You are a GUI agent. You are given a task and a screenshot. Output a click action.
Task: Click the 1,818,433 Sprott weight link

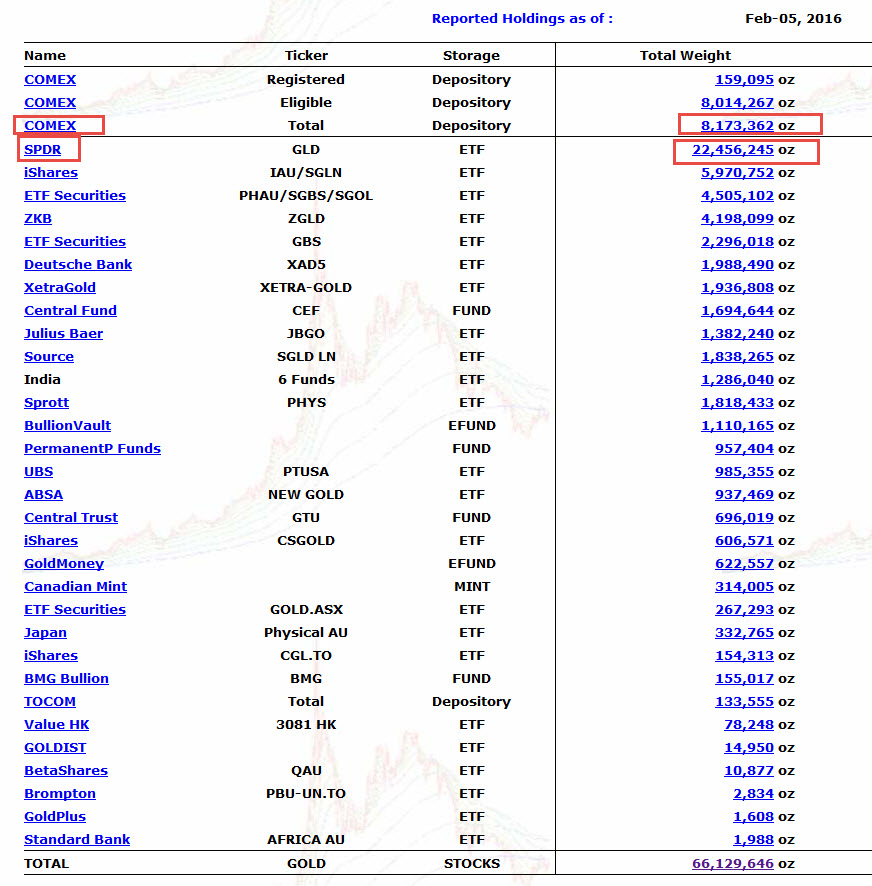click(737, 403)
